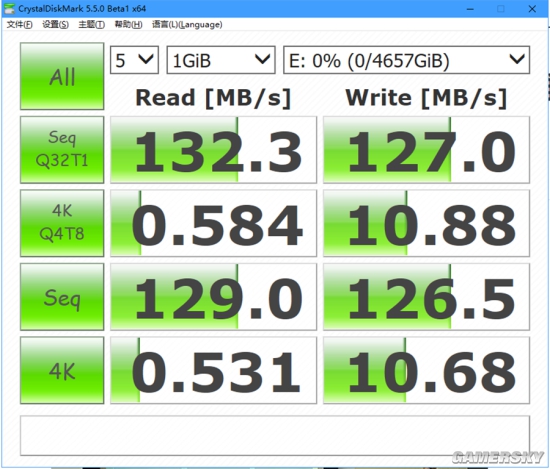This screenshot has height=469, width=550.
Task: Click the Seq Q32T1 read result 132.3
Action: [x=214, y=150]
